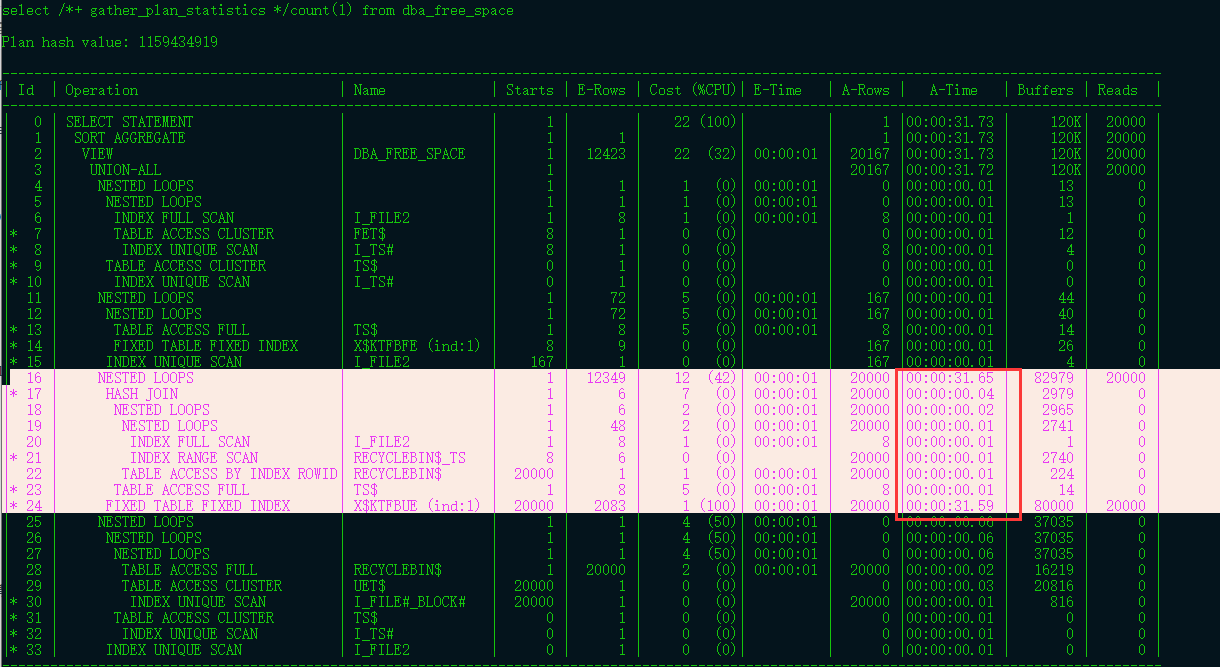Click the 'RECYCLEBIN$_TS' index name
Image resolution: width=1220 pixels, height=667 pixels.
[x=410, y=458]
